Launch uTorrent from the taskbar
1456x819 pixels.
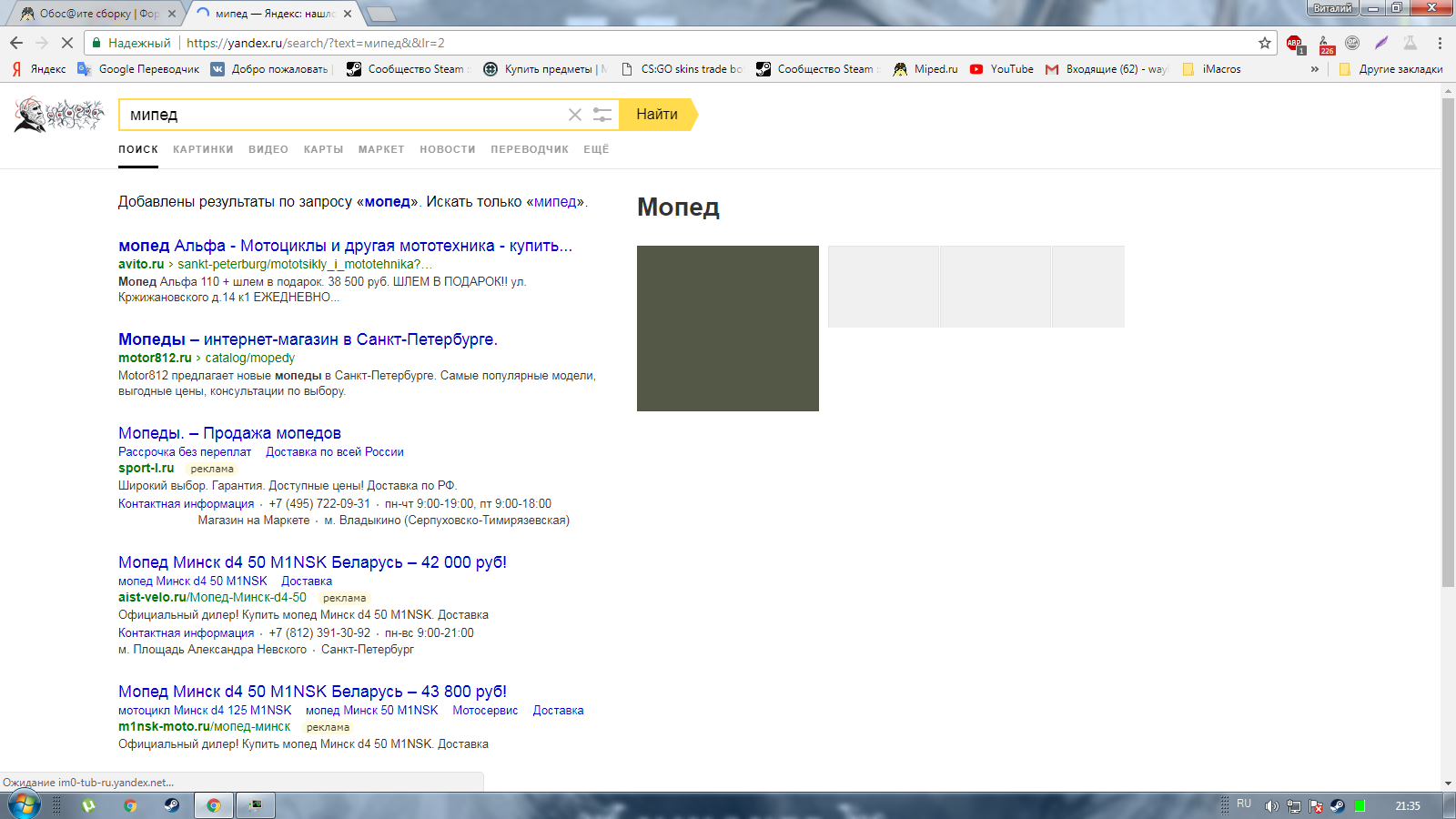point(88,805)
